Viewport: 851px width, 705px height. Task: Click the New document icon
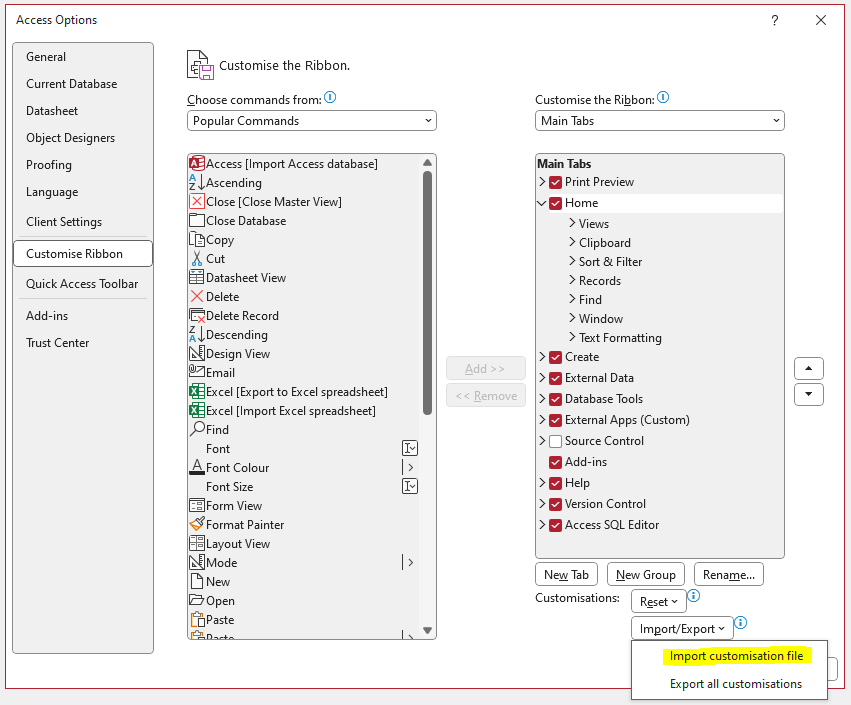(x=196, y=581)
